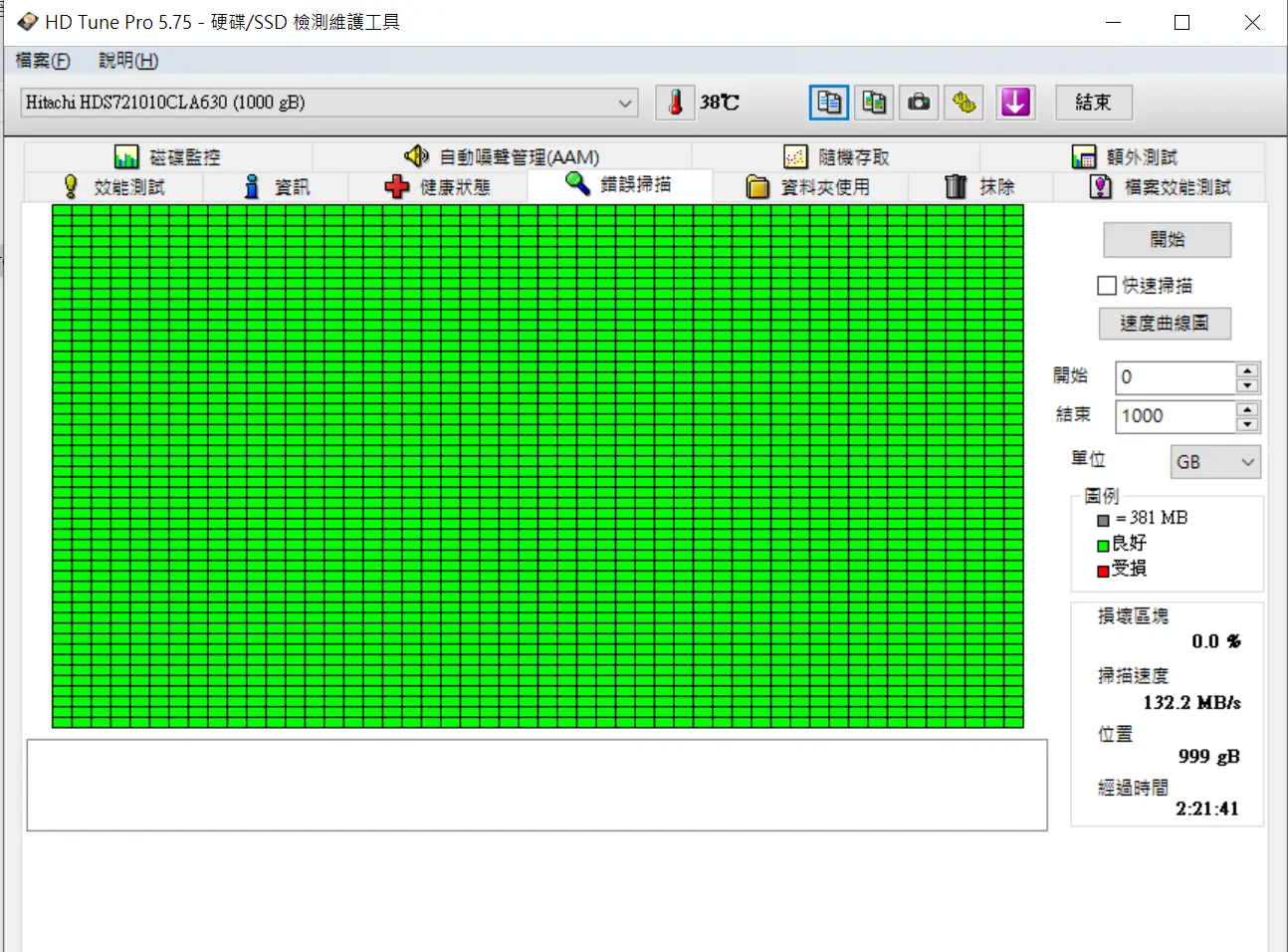Screen dimensions: 1288x952
Task: Open the GB unit dropdown
Action: click(1215, 462)
